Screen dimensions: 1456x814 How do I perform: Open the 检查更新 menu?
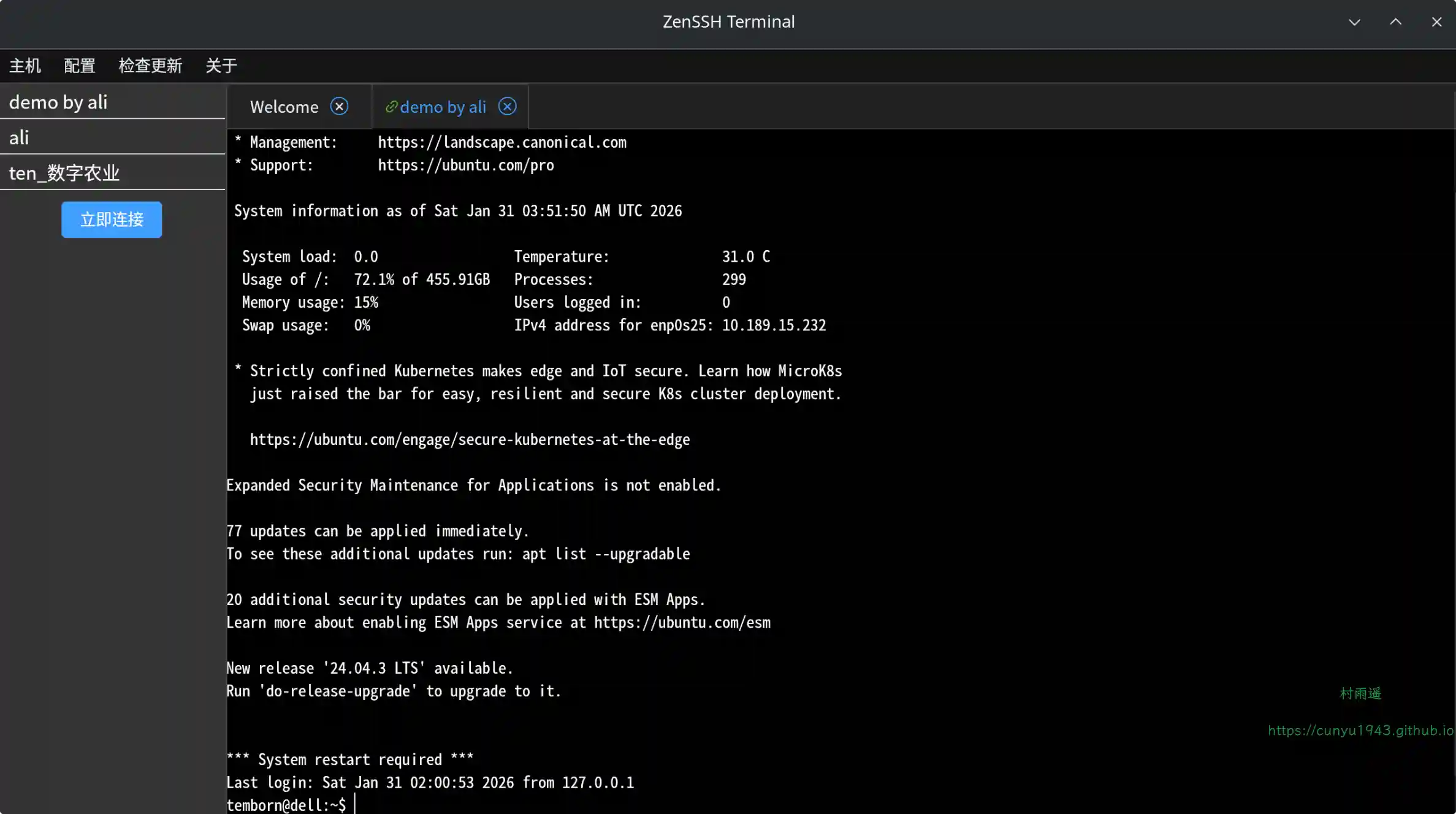coord(150,66)
